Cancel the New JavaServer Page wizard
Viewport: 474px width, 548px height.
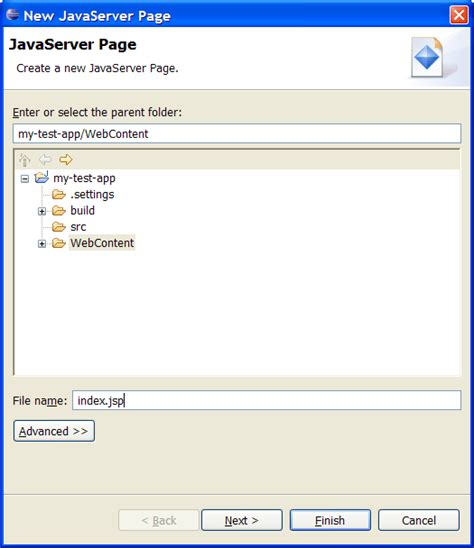point(419,520)
